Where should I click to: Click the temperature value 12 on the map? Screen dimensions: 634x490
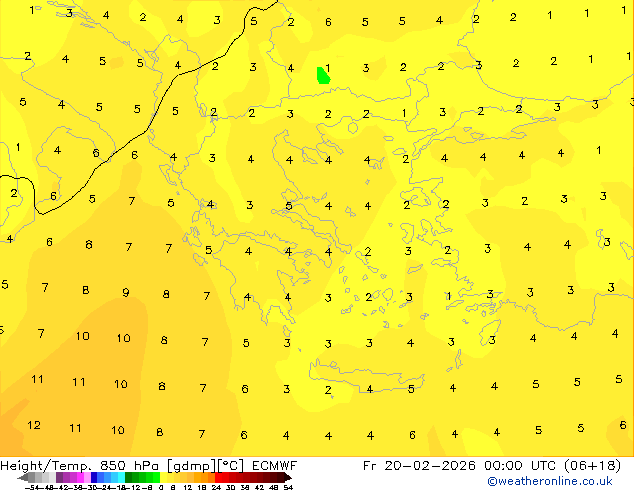point(34,425)
